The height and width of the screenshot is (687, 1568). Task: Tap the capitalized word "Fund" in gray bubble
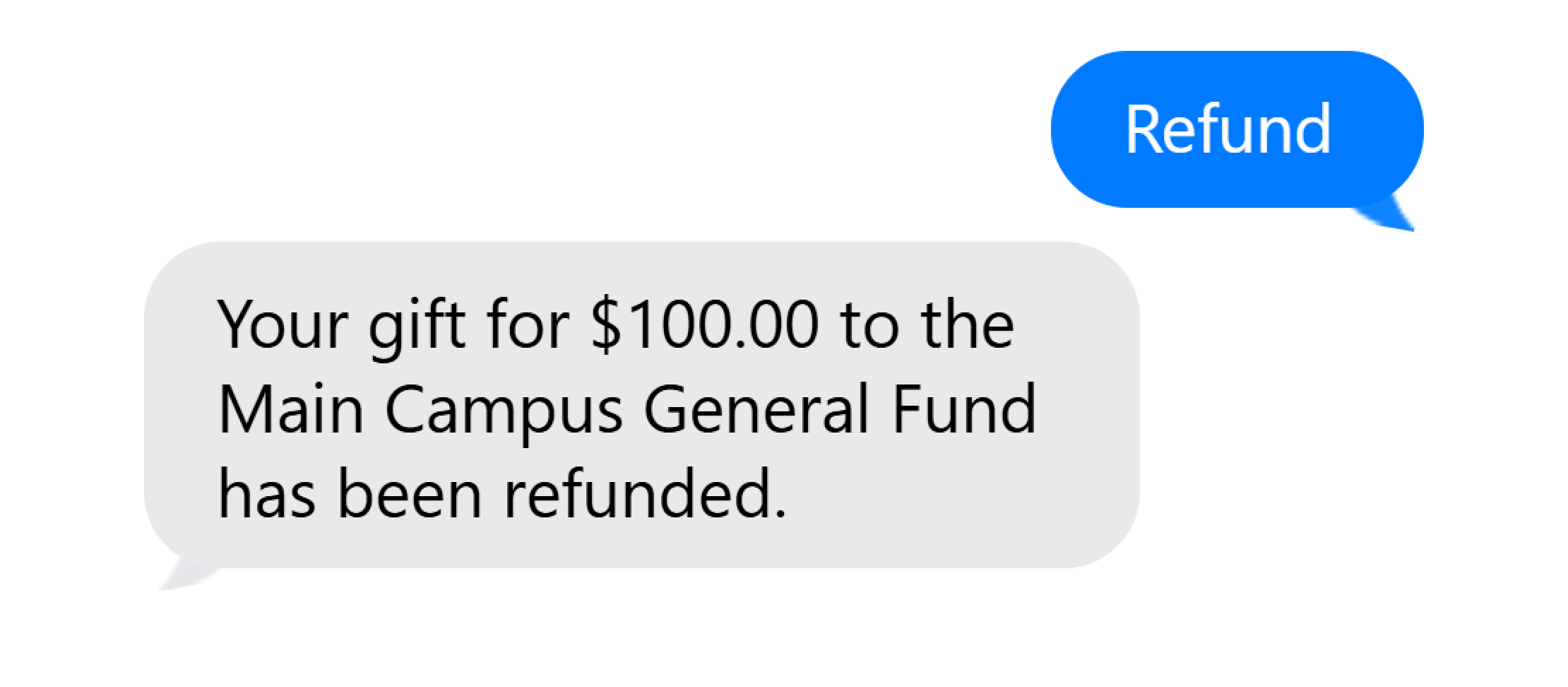click(x=964, y=410)
